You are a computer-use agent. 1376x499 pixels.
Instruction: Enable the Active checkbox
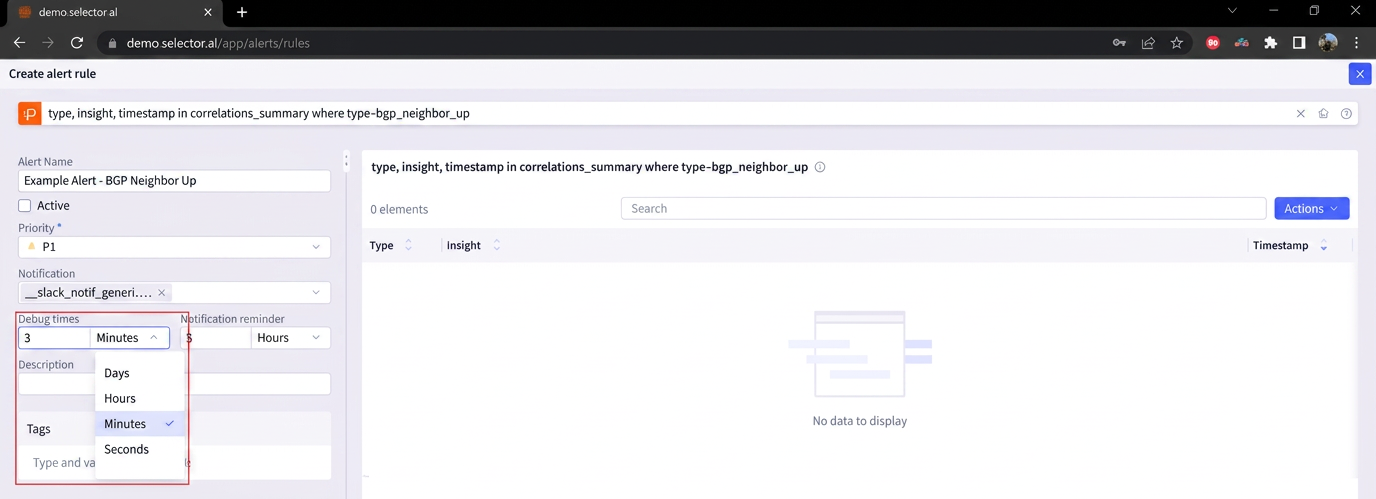tap(25, 206)
